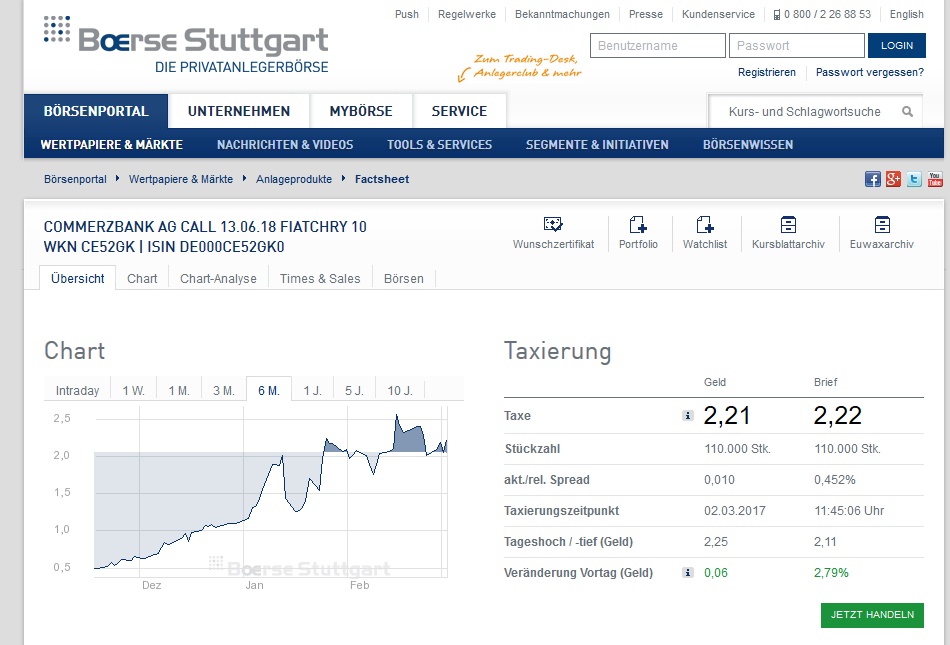Open the YouTube social icon
The width and height of the screenshot is (950, 645).
click(935, 179)
